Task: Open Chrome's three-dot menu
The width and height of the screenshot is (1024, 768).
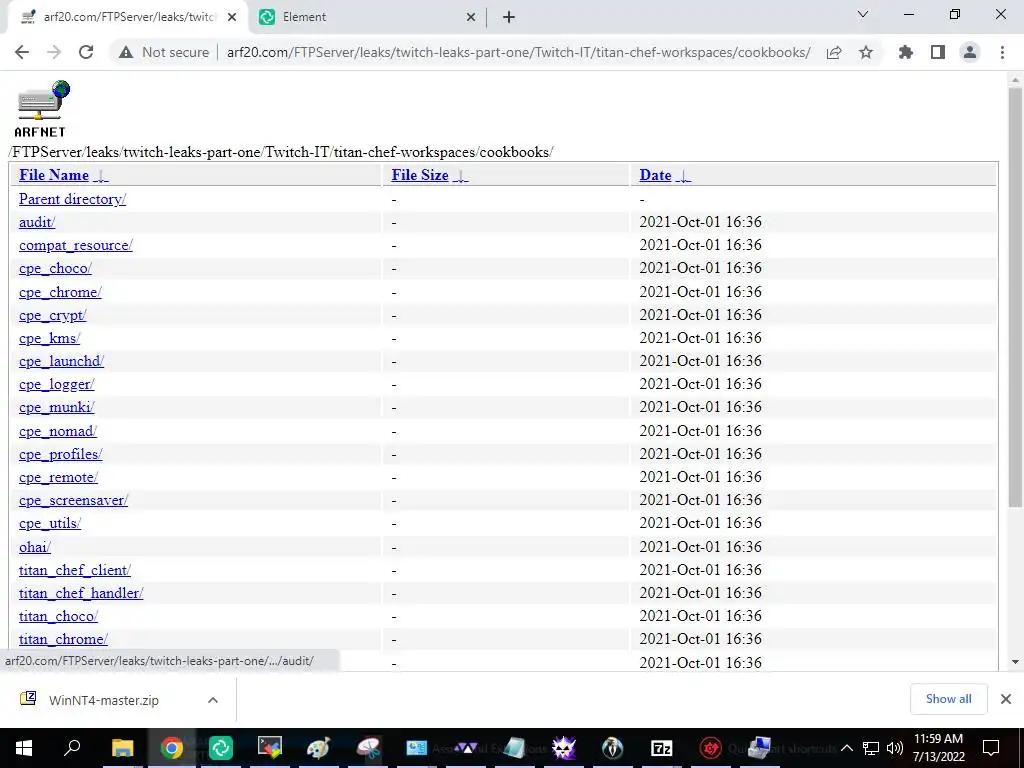Action: [1002, 52]
